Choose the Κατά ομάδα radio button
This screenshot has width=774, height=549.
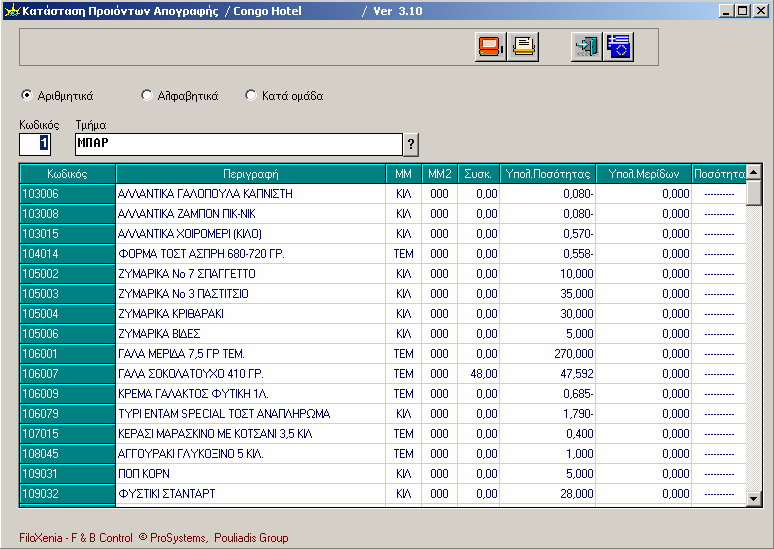[x=251, y=95]
